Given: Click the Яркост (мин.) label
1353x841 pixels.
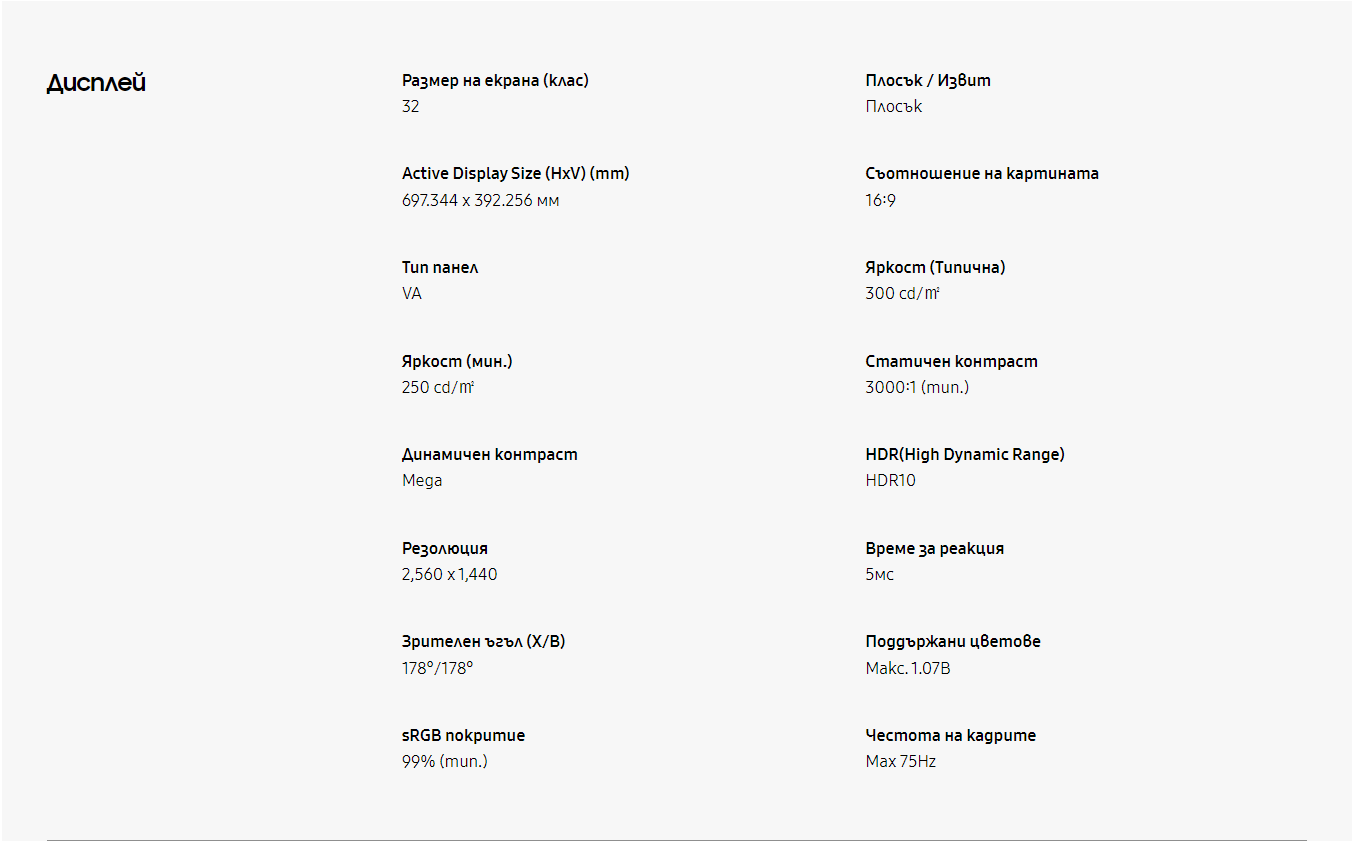Looking at the screenshot, I should coord(457,362).
